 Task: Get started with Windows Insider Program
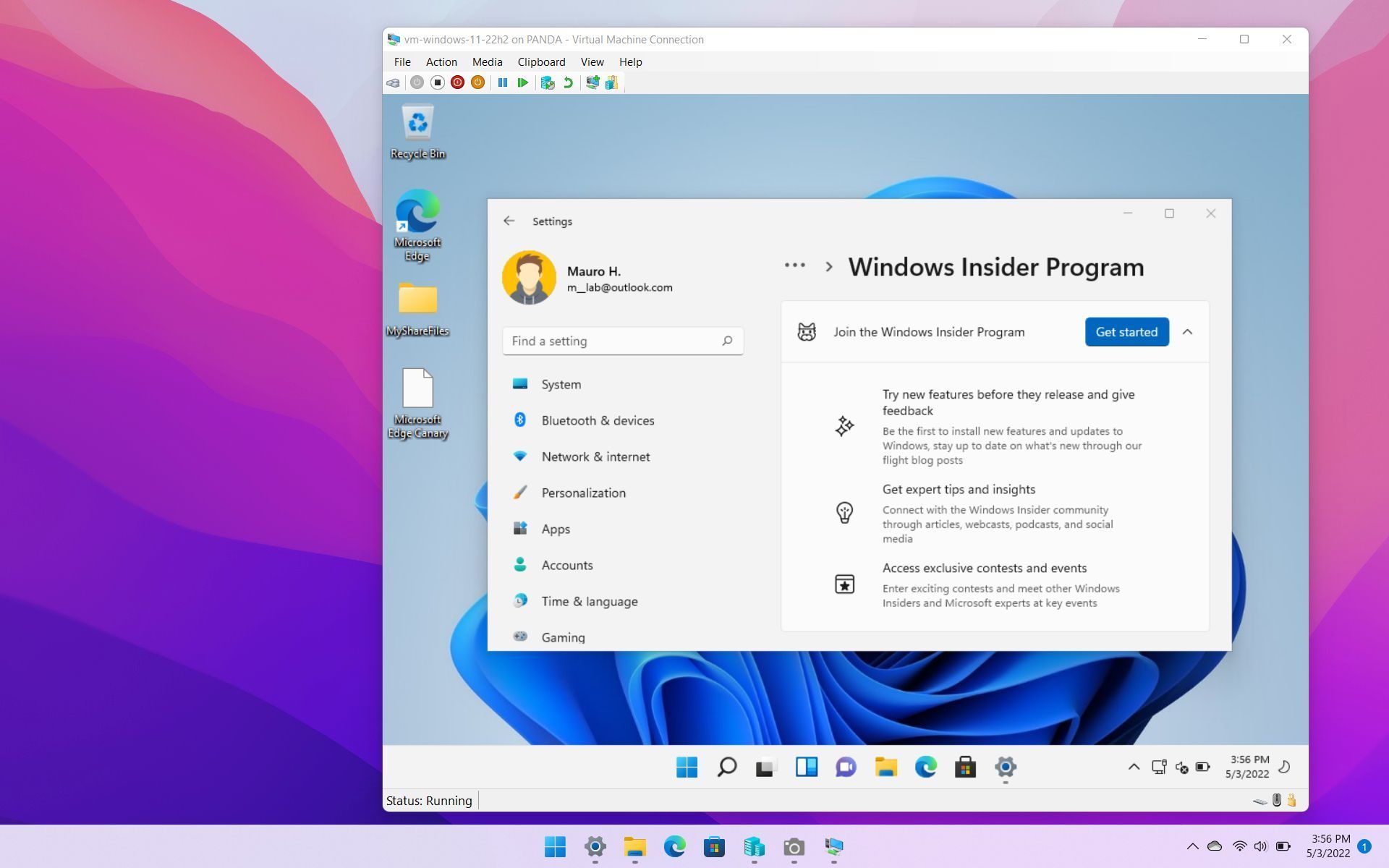(1126, 331)
